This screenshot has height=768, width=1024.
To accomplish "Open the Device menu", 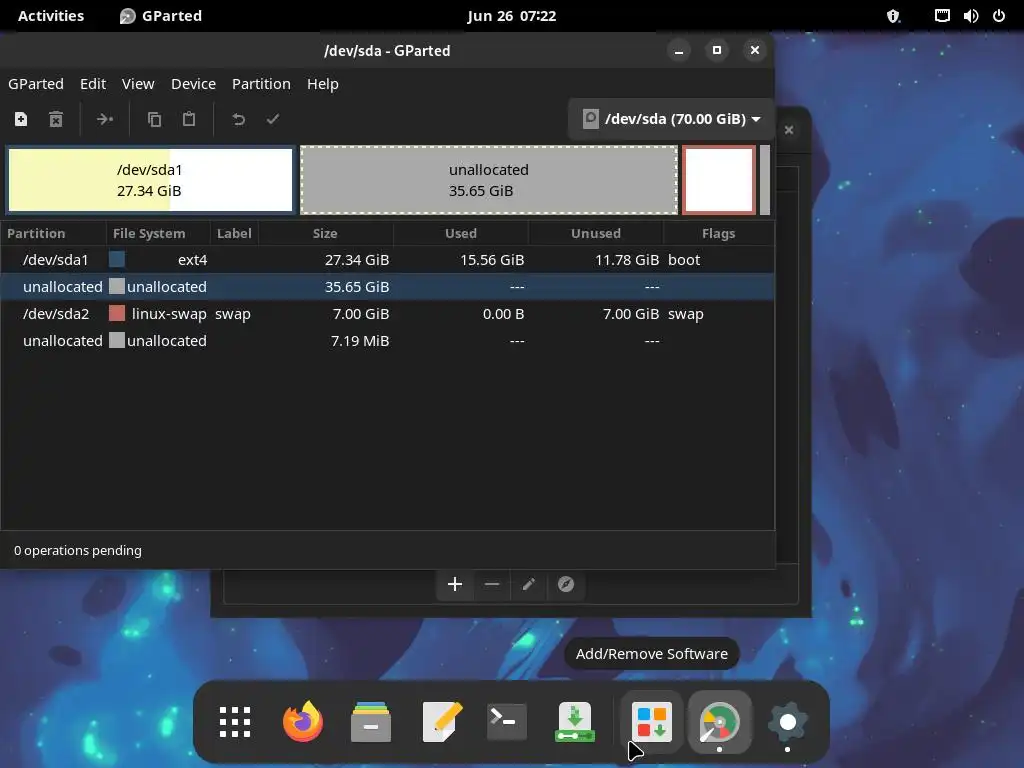I will click(x=193, y=84).
